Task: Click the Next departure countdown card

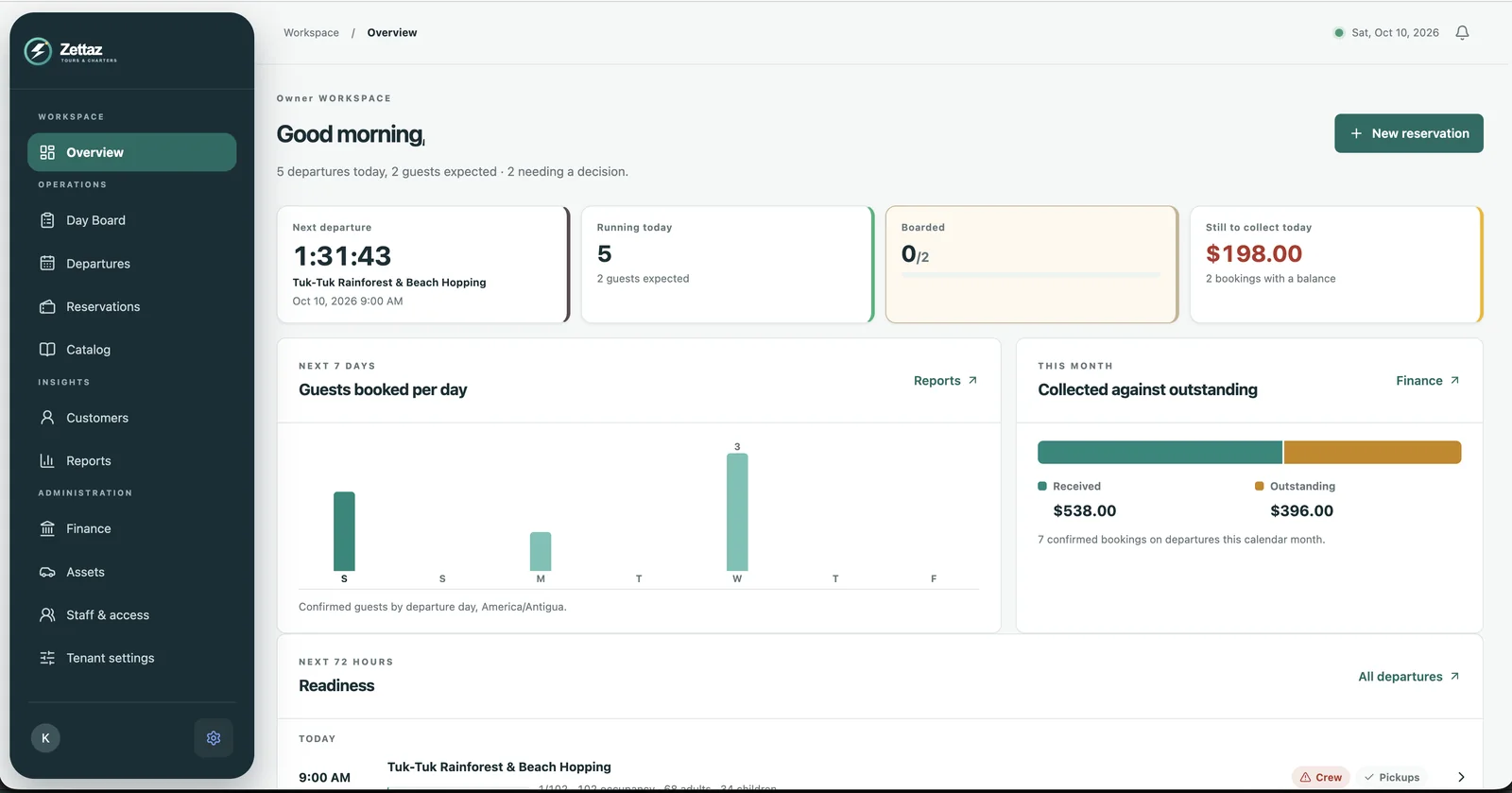Action: tap(423, 265)
